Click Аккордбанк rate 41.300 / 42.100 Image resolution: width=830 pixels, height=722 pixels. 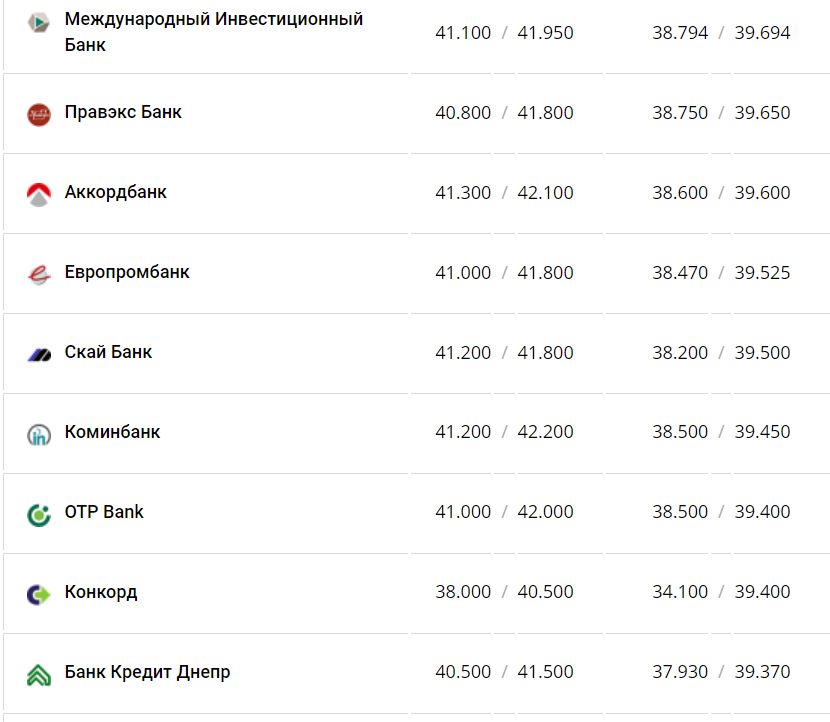(x=504, y=193)
